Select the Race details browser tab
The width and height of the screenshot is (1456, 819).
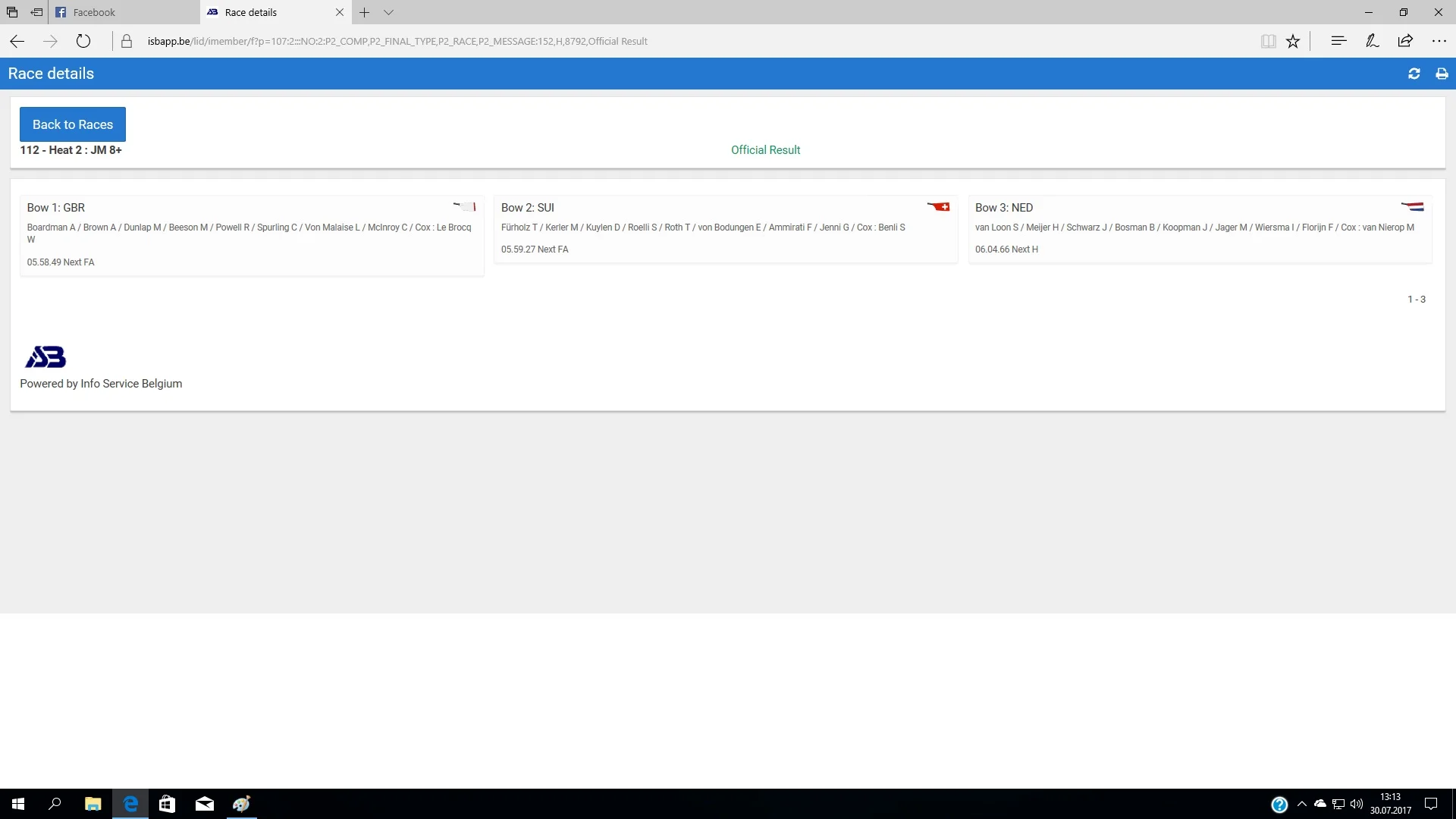click(251, 12)
